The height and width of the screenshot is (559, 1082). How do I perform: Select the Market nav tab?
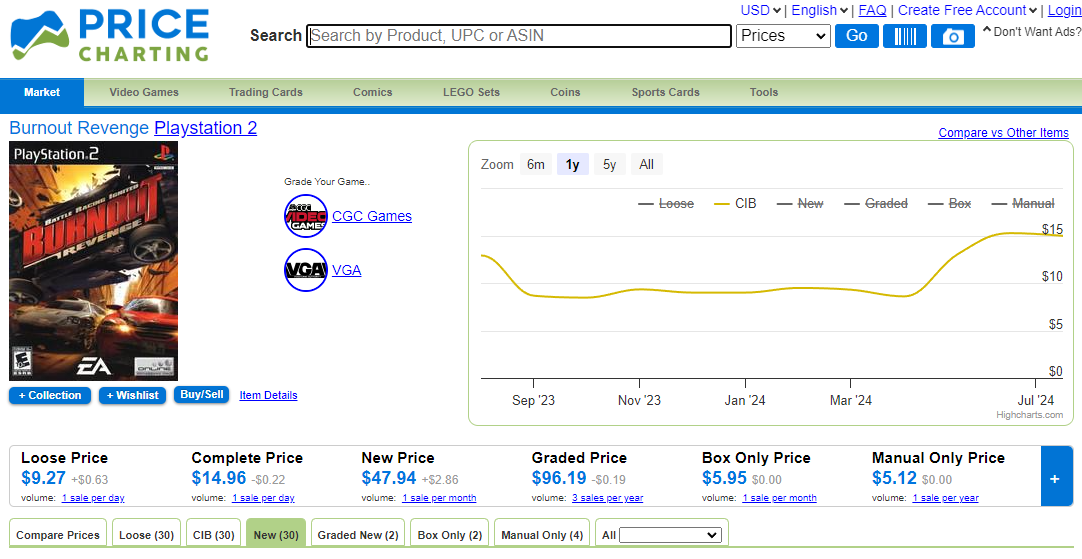(42, 92)
